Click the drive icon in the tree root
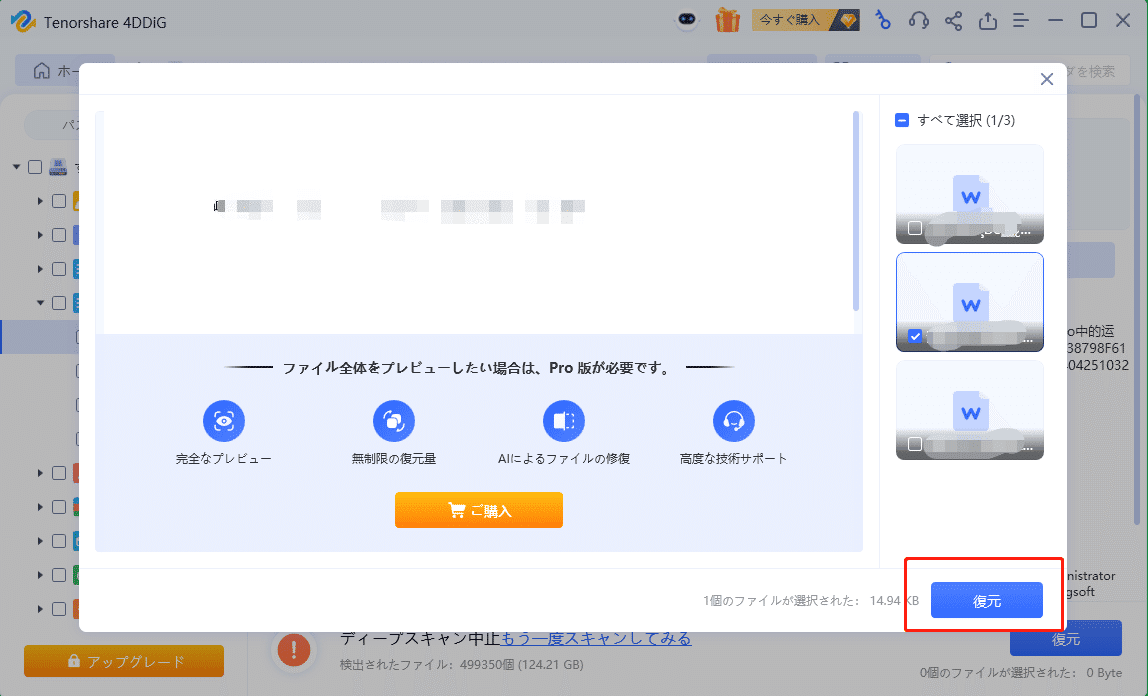This screenshot has height=696, width=1148. (58, 167)
